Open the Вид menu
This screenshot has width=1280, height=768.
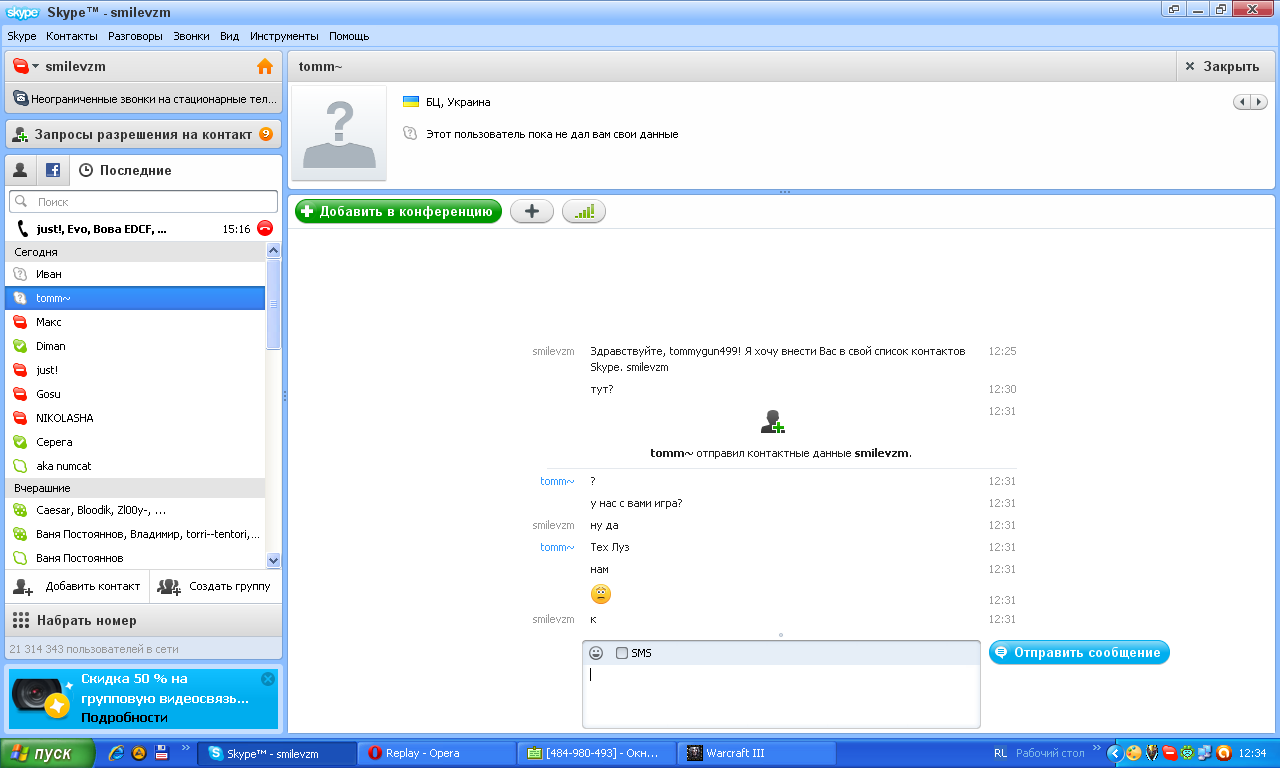[x=230, y=36]
